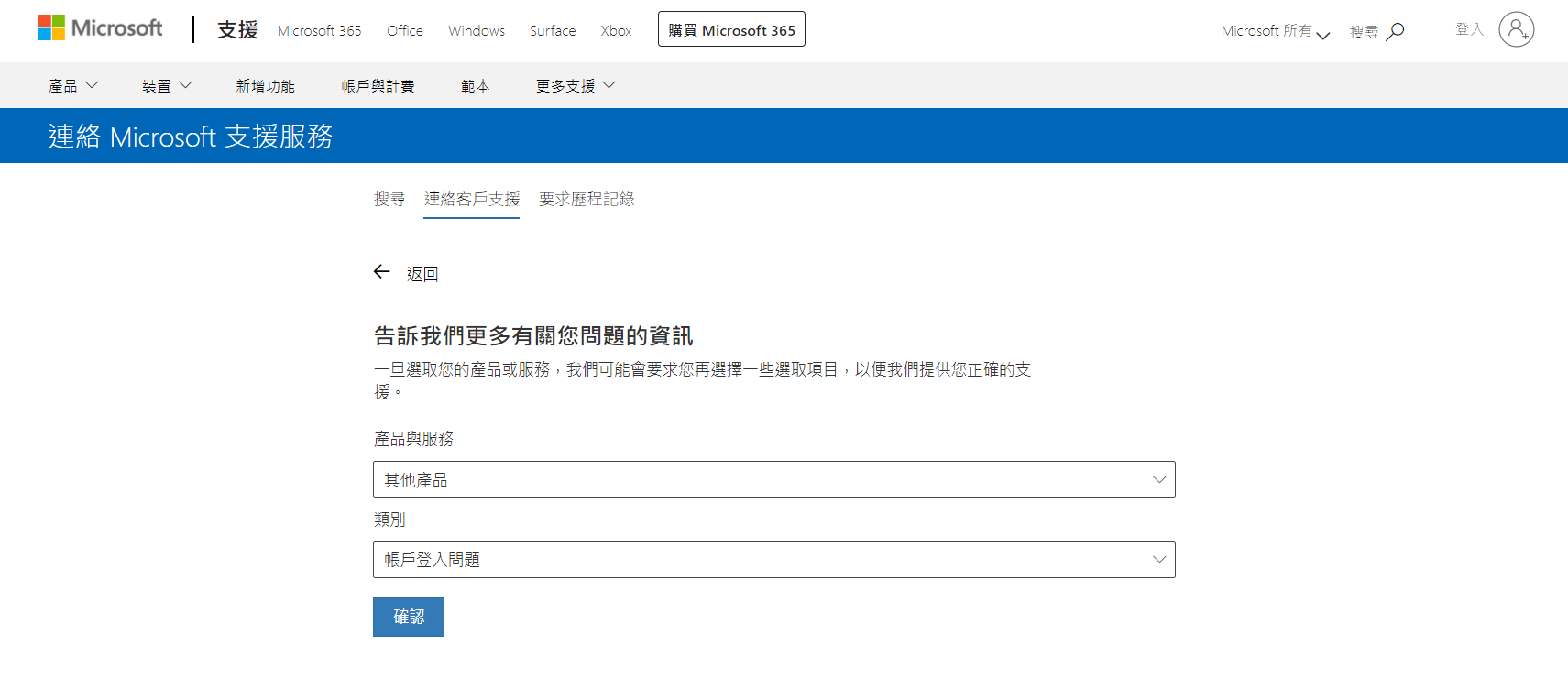Open the 產品與服務 dropdown showing 其他產品
This screenshot has height=678, width=1568.
(774, 479)
